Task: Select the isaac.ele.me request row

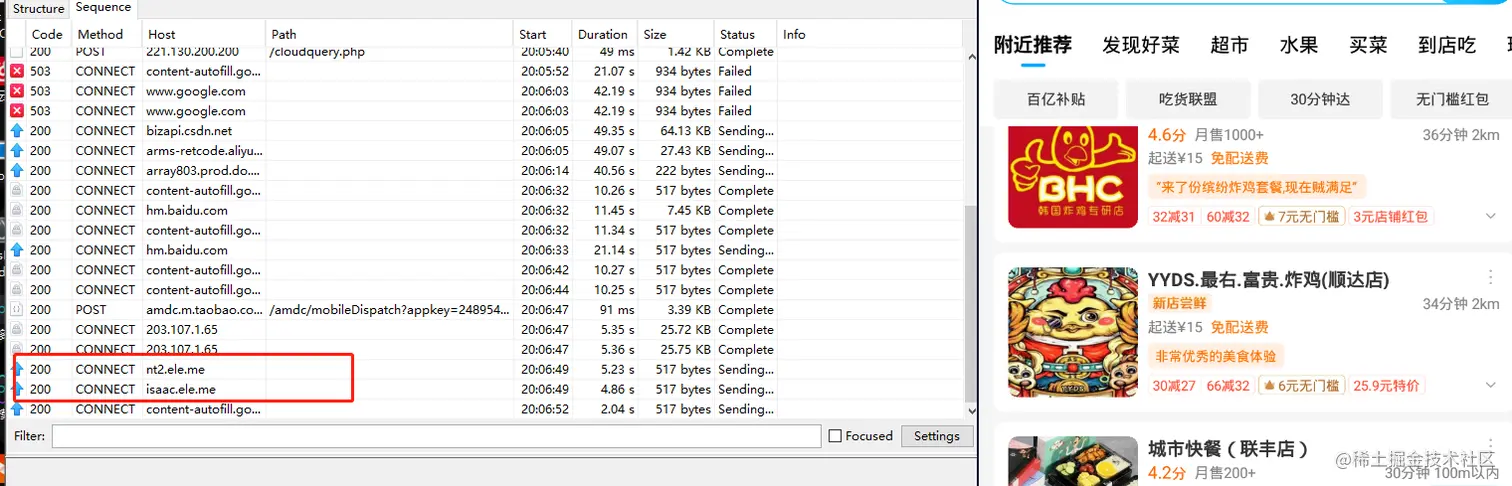Action: (486, 389)
